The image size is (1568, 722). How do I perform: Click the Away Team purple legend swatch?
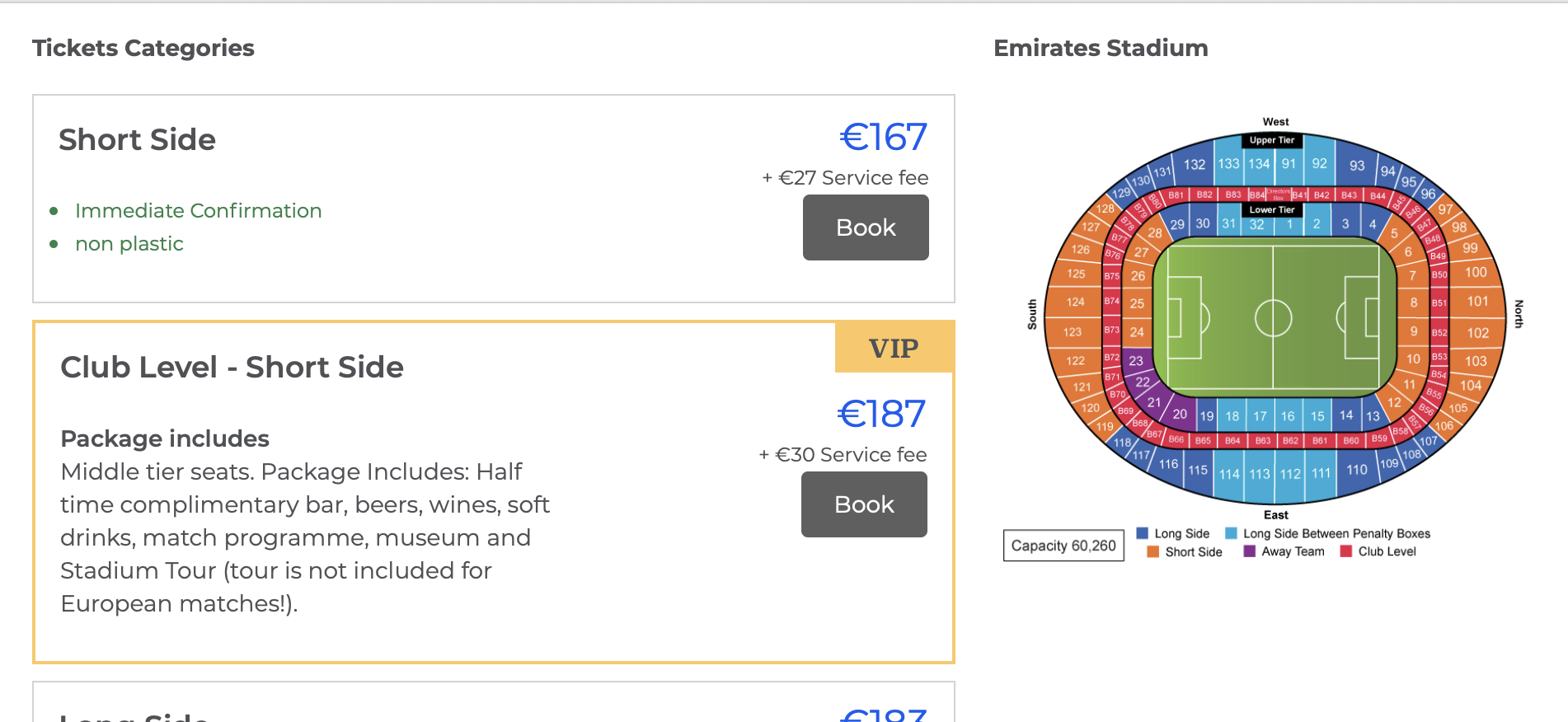click(1249, 551)
